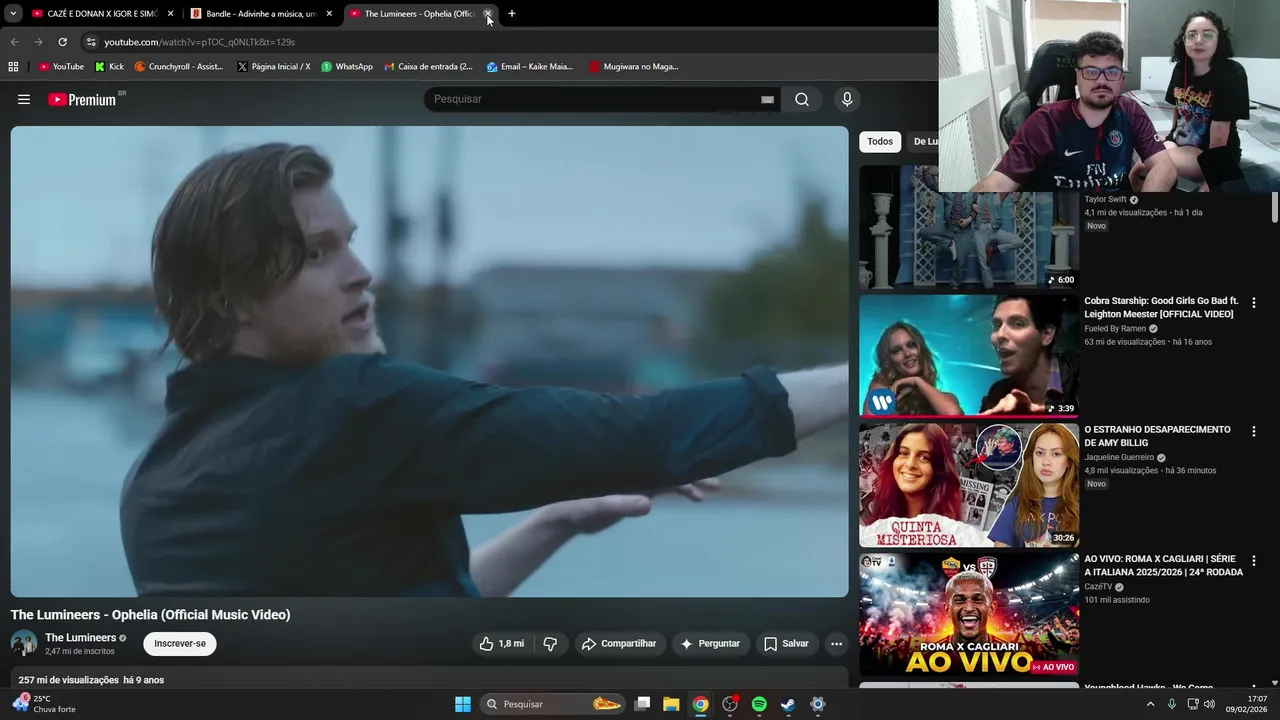
Task: Open more actions for the video
Action: (x=836, y=644)
